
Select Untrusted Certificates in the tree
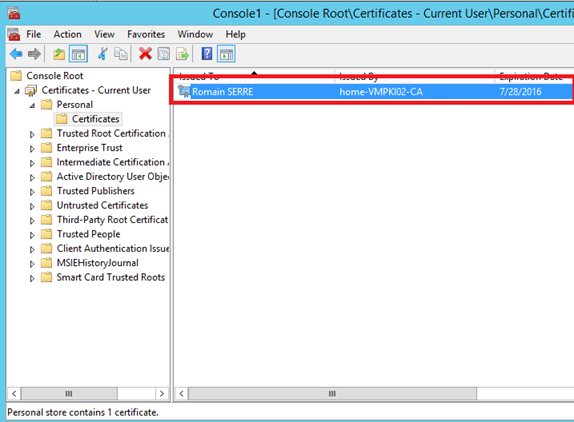point(102,205)
